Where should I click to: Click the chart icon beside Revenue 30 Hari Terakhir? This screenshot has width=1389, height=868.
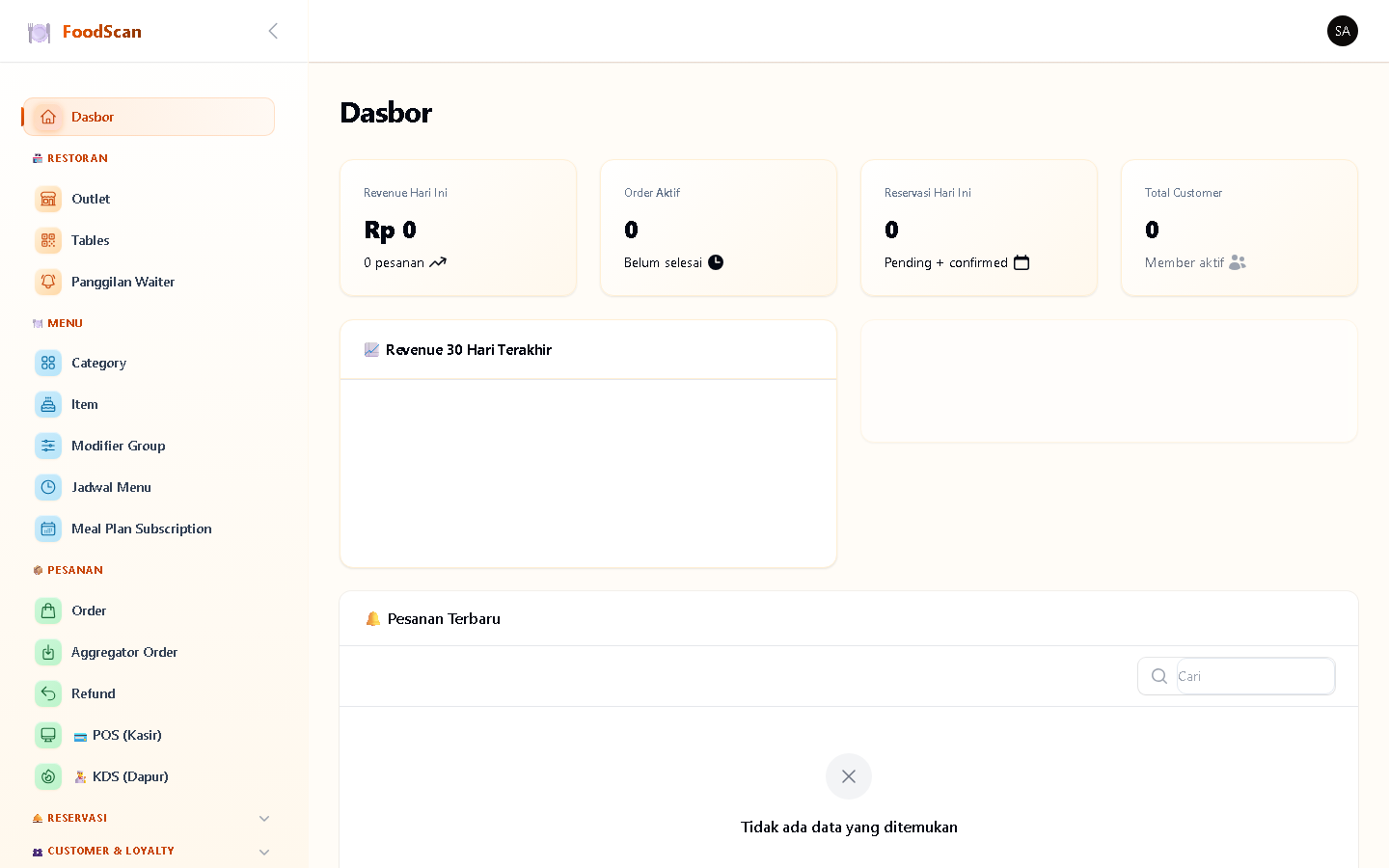(371, 349)
